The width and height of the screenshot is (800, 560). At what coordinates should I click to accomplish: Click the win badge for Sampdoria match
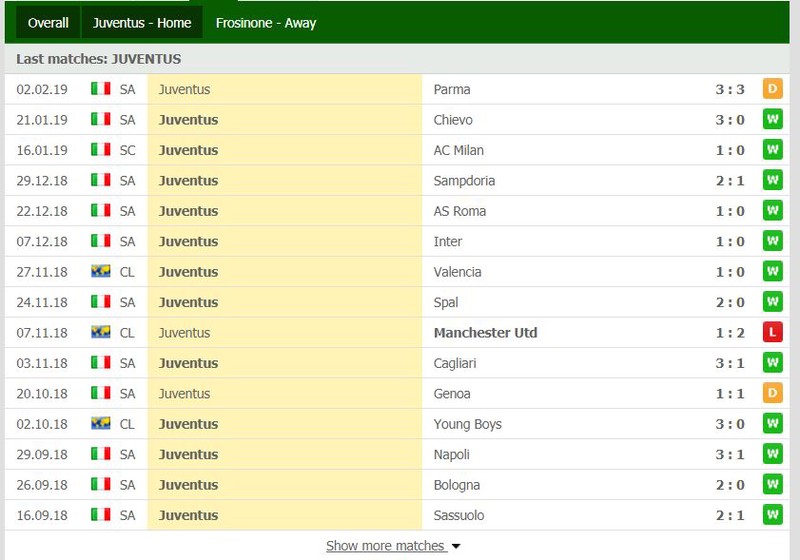[772, 180]
